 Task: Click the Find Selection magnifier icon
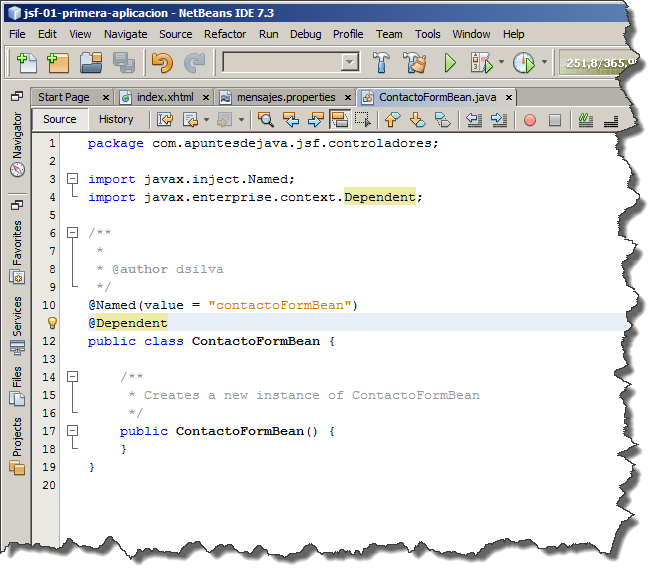266,120
